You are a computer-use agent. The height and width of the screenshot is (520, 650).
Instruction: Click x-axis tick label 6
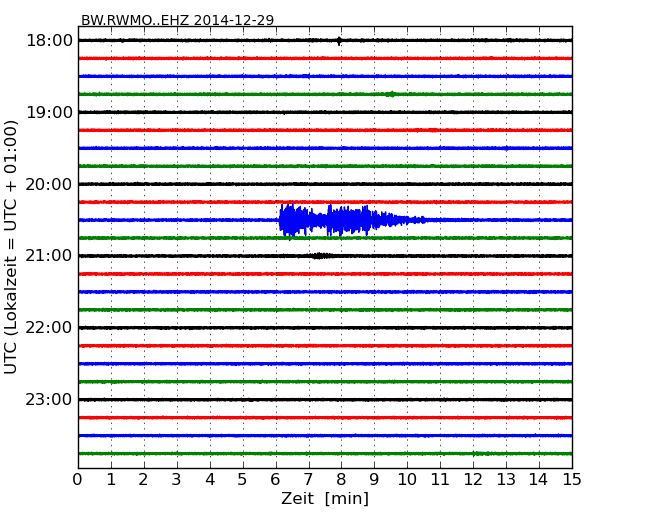pos(276,479)
